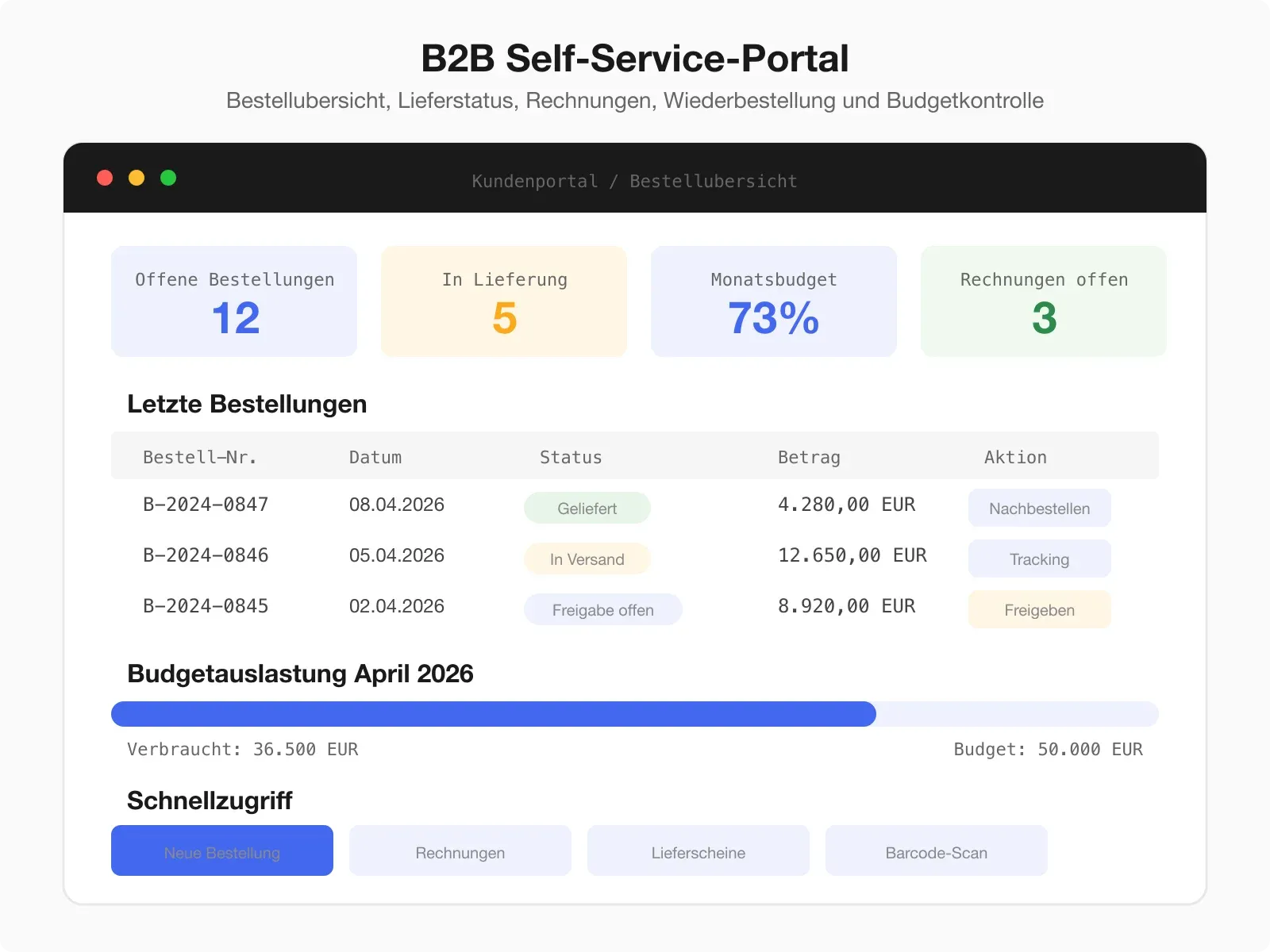Screen dimensions: 1270x952
Task: Open the 'Rechnungen' quick access
Action: 460,850
